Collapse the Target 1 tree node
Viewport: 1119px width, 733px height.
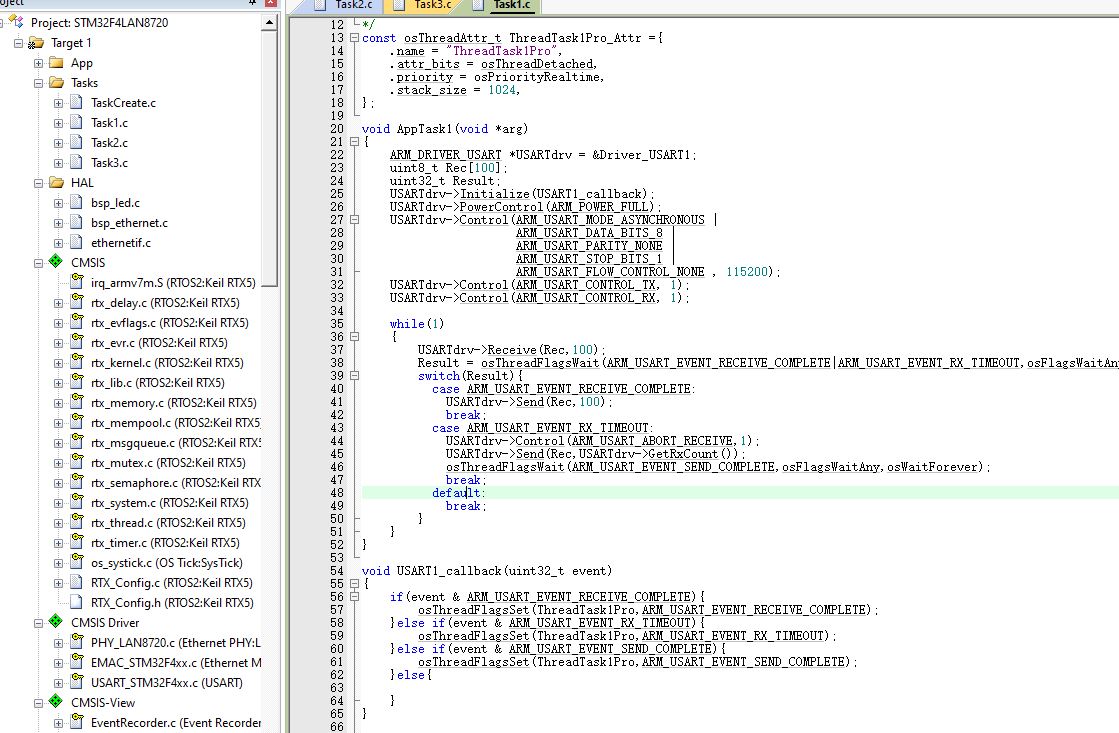[x=19, y=43]
